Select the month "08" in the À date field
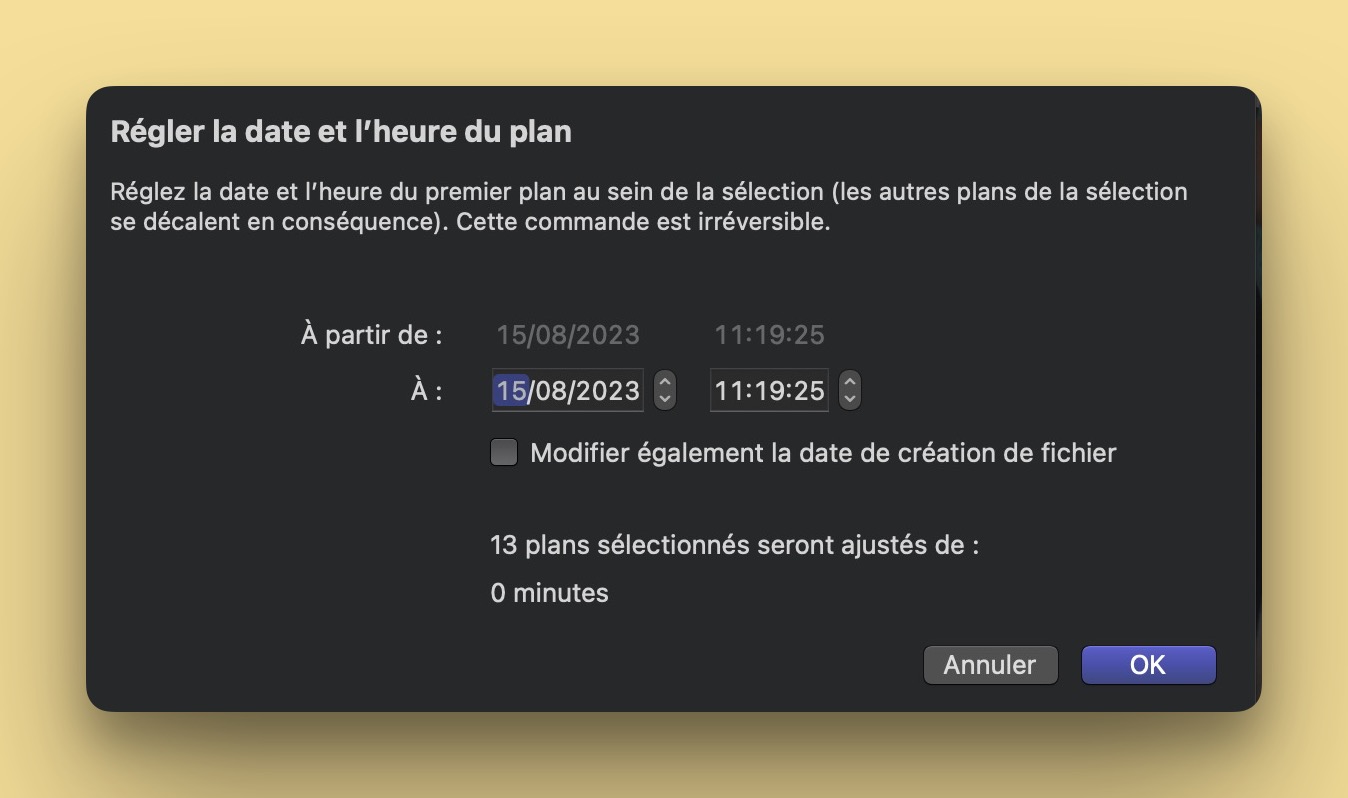1348x798 pixels. 551,390
